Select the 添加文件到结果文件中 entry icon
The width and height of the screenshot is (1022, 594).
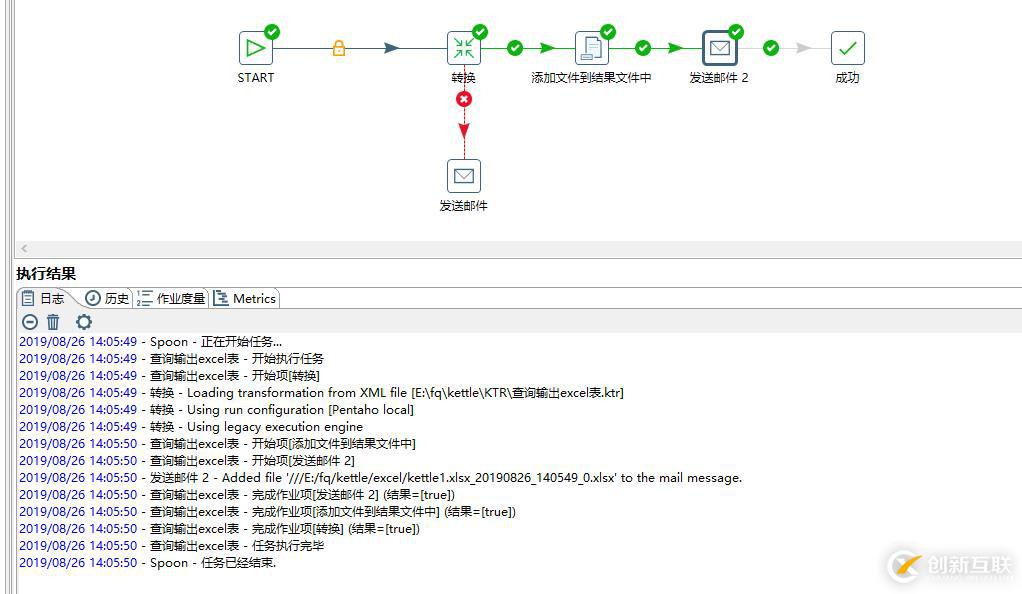592,48
